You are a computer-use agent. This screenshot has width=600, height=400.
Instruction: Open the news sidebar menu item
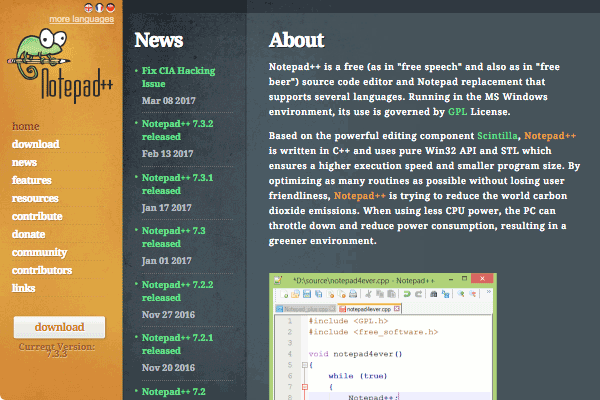point(24,162)
